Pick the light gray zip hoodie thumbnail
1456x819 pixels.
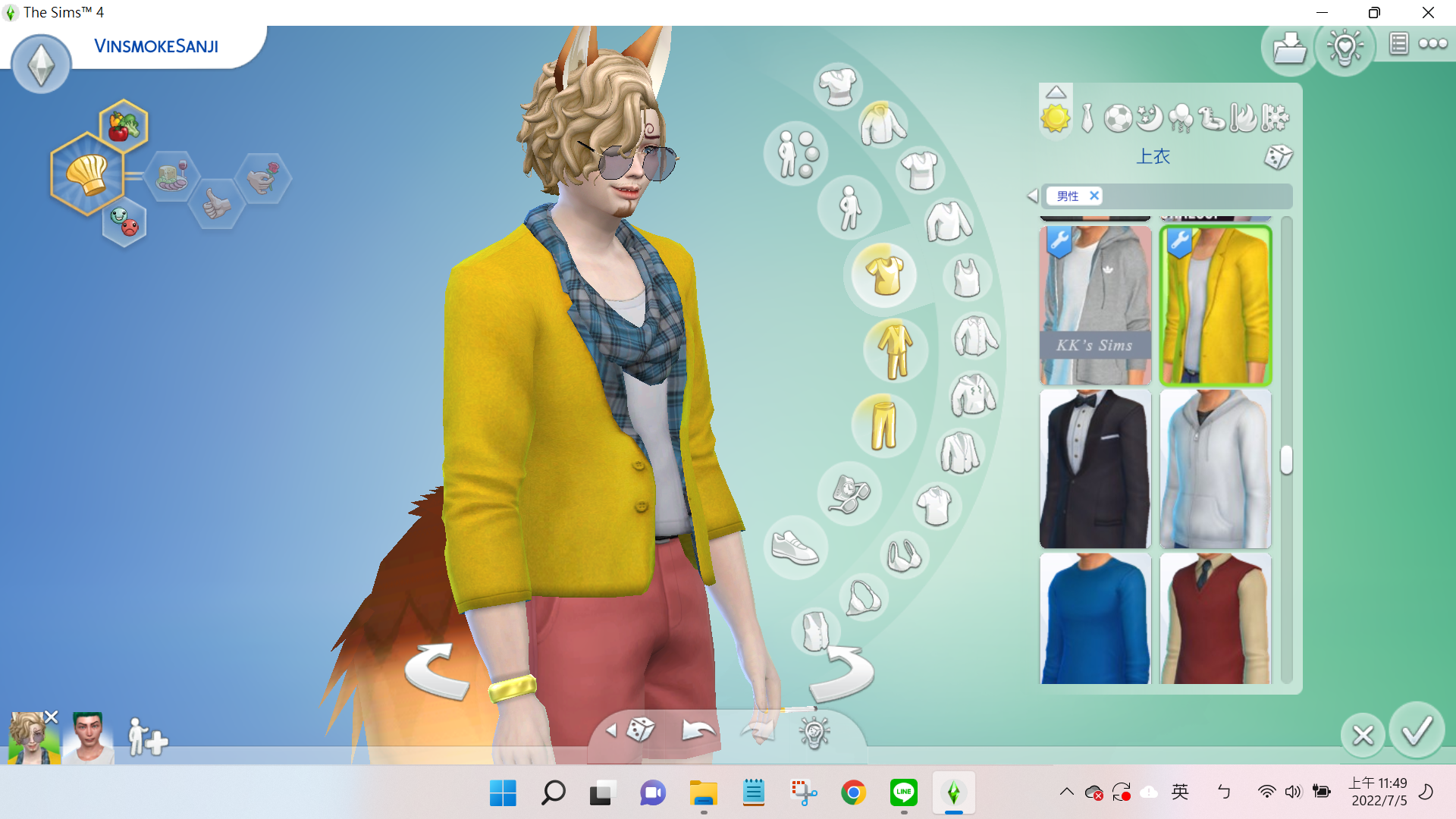tap(1215, 469)
